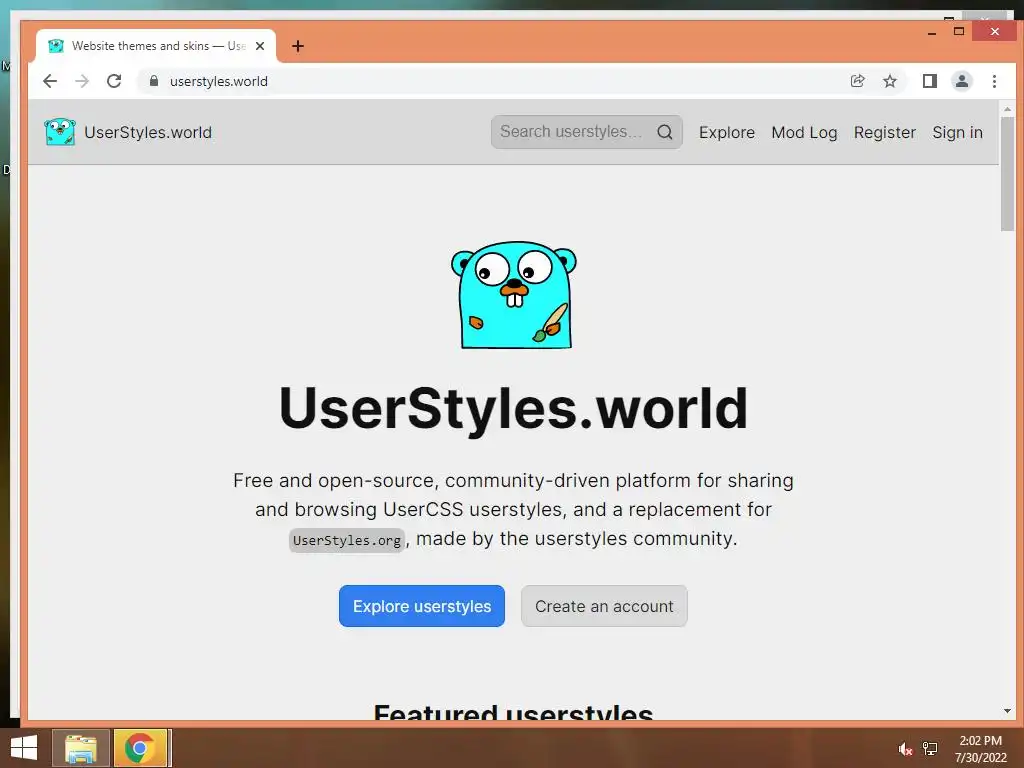Click the Create an account button
The width and height of the screenshot is (1024, 768).
tap(604, 606)
